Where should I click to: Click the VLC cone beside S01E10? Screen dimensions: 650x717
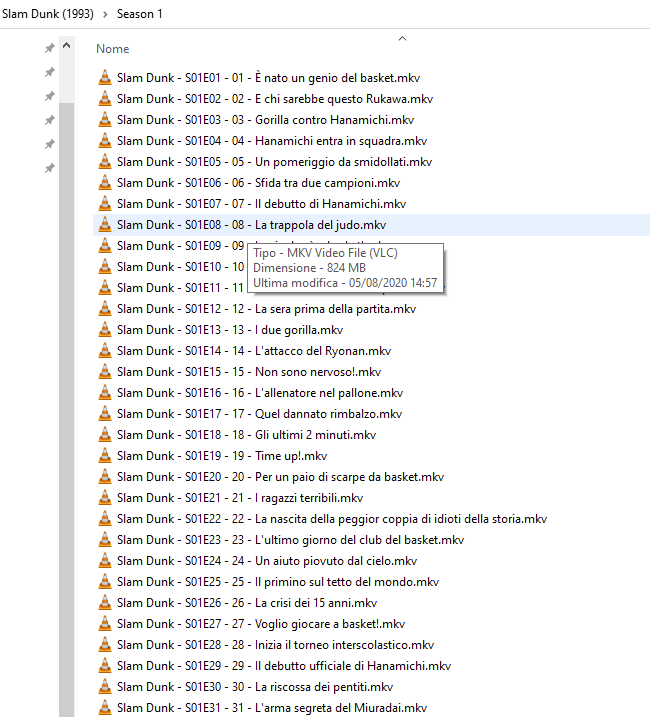(x=105, y=267)
